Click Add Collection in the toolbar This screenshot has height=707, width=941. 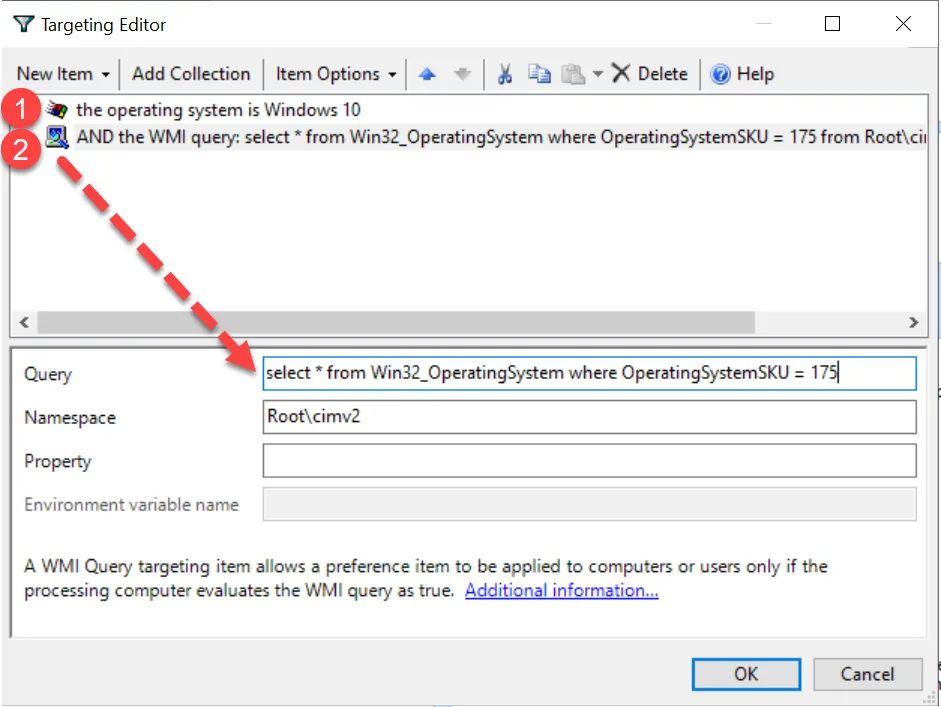pos(191,74)
